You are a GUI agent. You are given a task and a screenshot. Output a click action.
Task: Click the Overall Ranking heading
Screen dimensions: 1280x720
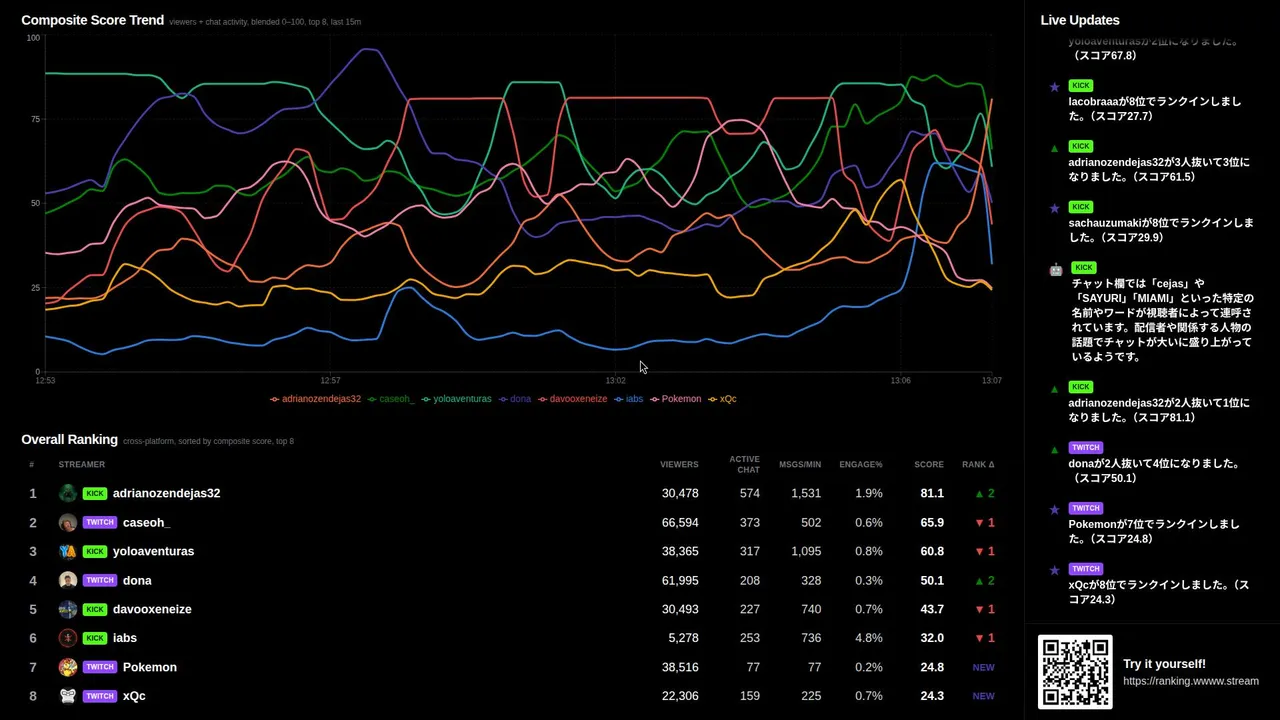(x=70, y=439)
